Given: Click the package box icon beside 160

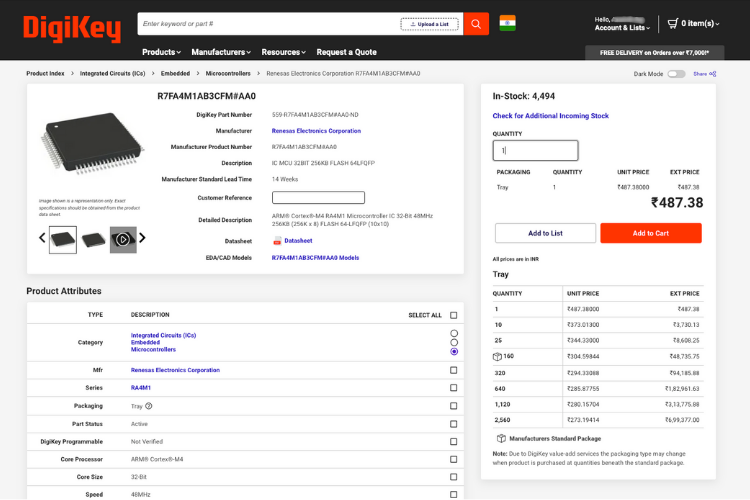Looking at the screenshot, I should [497, 356].
